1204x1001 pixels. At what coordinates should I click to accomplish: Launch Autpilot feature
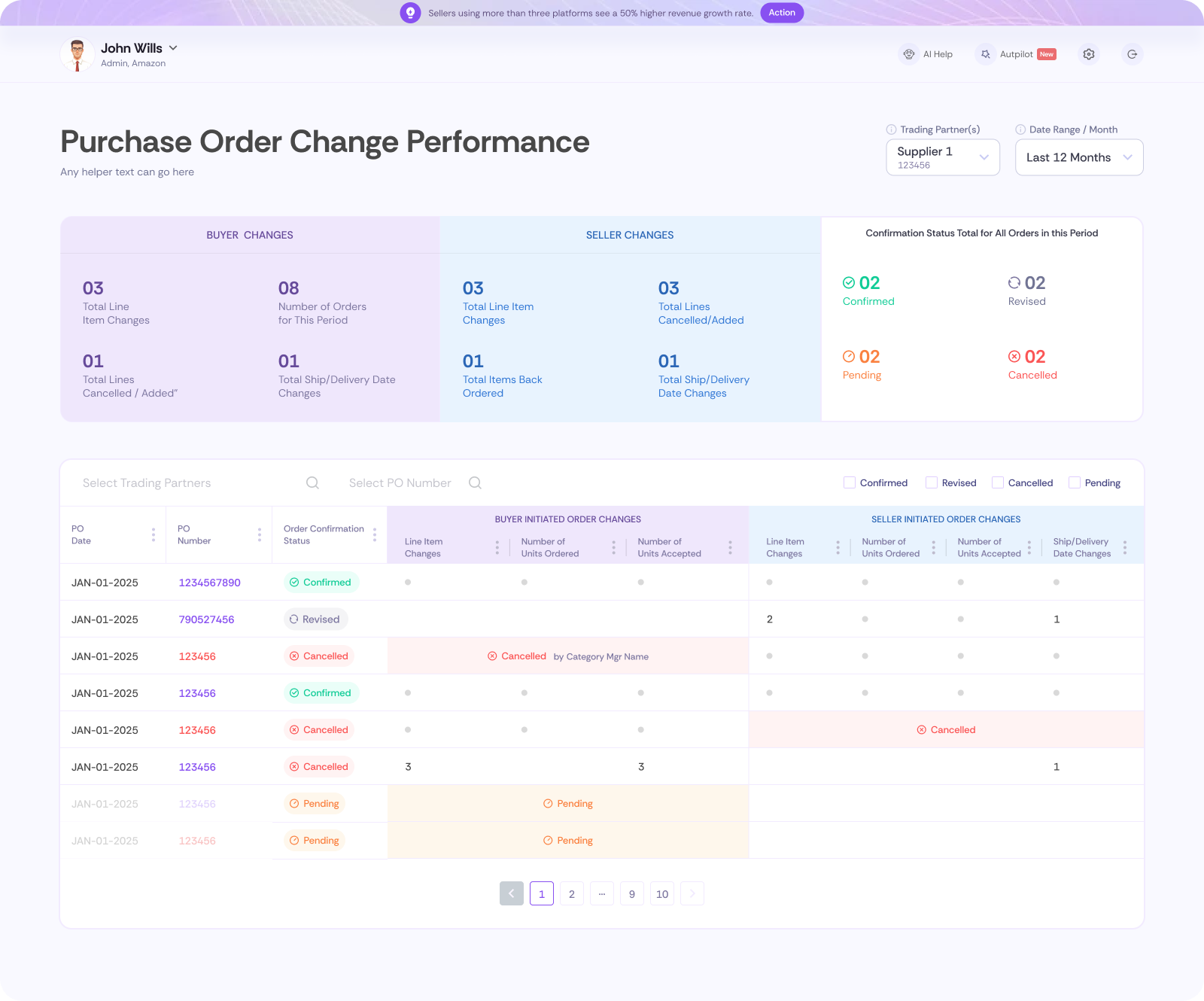tap(1016, 54)
